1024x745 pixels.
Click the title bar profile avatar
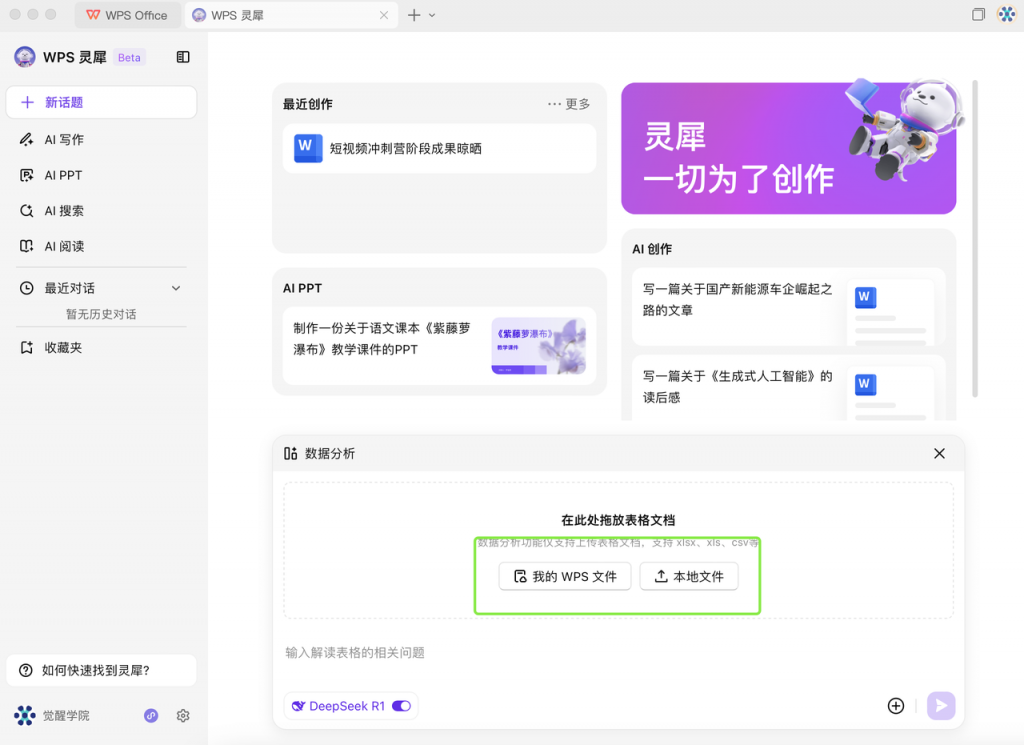1007,14
